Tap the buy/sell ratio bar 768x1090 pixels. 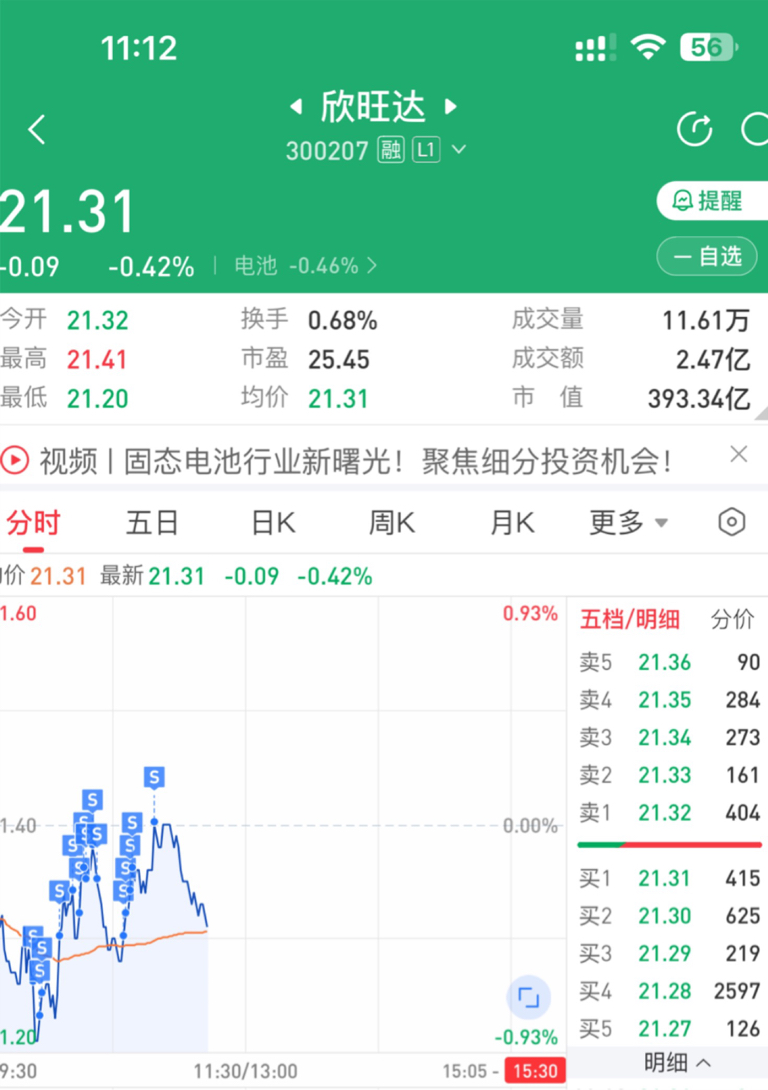(669, 845)
